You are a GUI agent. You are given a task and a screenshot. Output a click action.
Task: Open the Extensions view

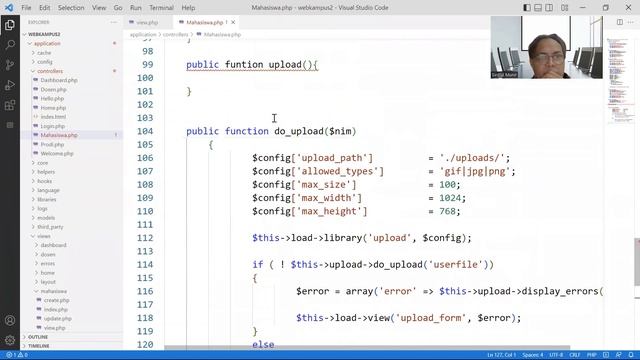10,105
